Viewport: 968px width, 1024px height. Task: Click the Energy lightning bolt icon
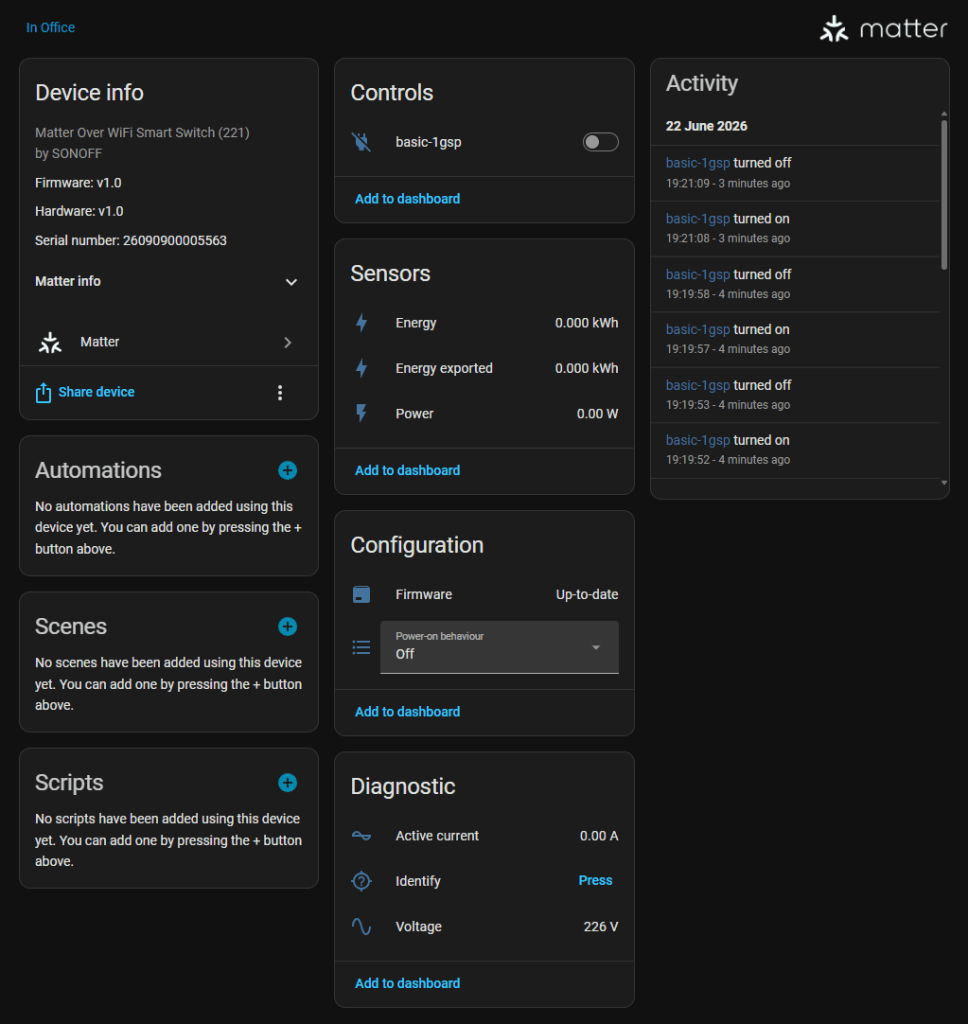(x=361, y=323)
